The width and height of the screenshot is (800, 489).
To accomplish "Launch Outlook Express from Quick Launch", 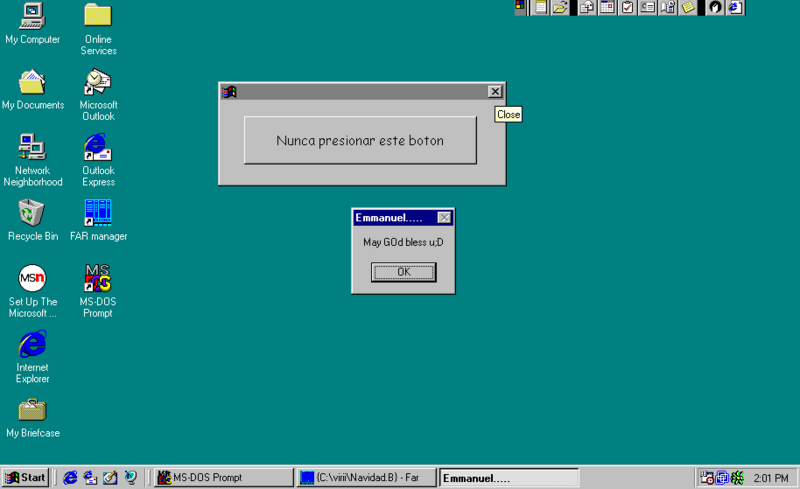I will [90, 478].
